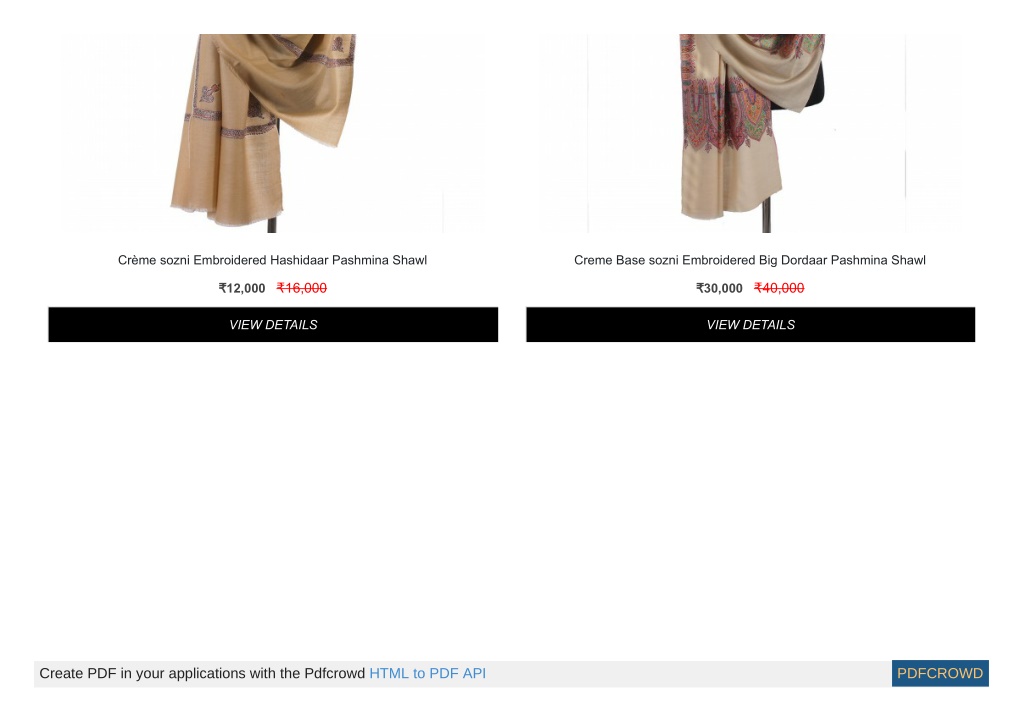1023x724 pixels.
Task: Select the Hashidaar shawl product image
Action: [273, 133]
